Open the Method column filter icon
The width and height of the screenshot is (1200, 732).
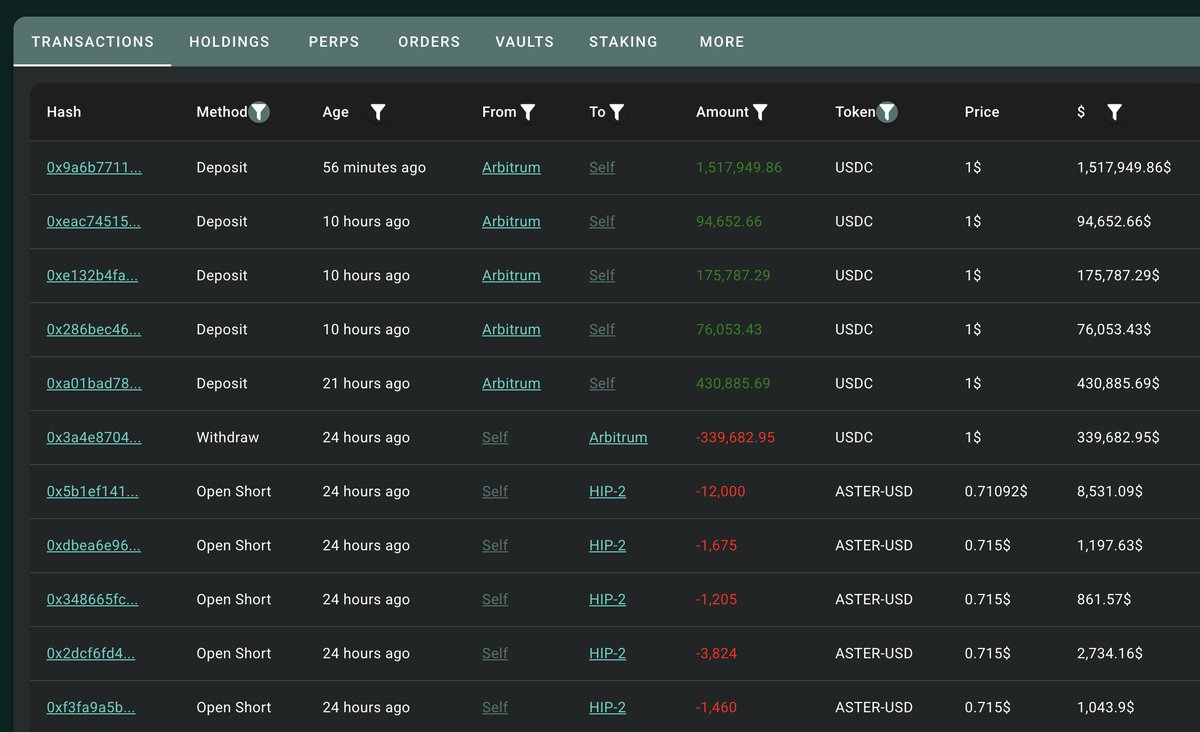tap(259, 112)
